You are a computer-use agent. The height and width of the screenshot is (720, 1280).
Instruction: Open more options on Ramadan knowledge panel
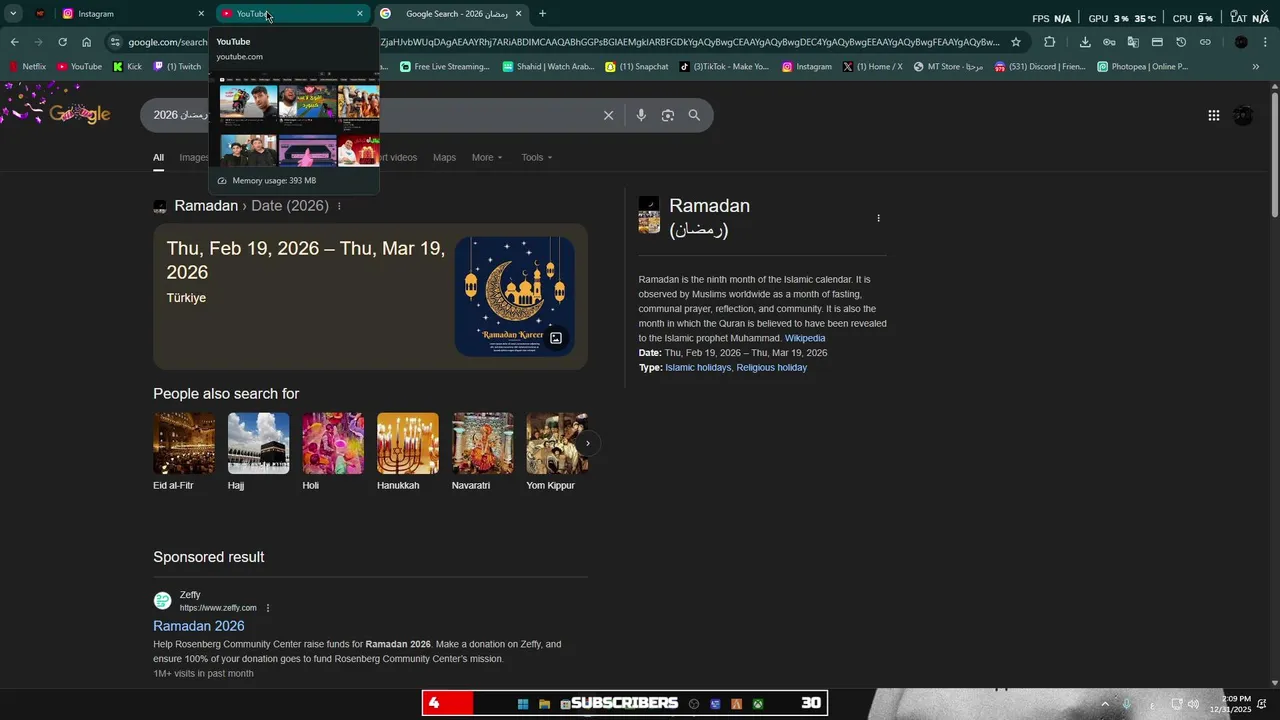coord(878,218)
